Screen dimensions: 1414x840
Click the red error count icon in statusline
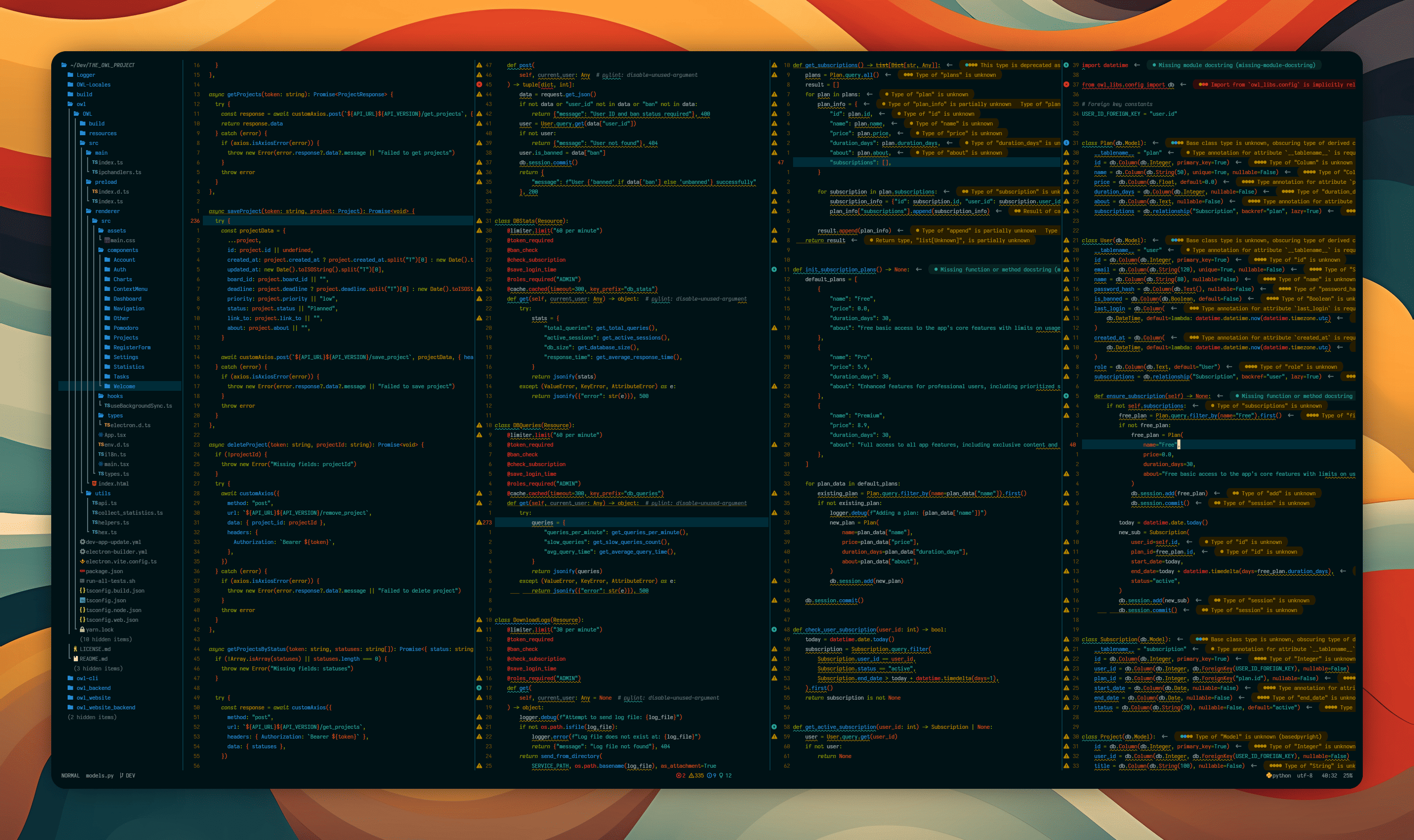point(679,775)
